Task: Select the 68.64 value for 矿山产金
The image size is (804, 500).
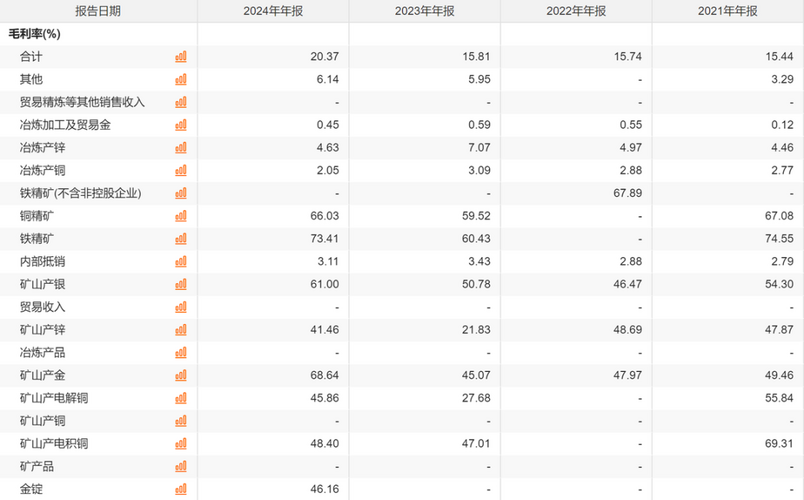Action: [x=325, y=375]
